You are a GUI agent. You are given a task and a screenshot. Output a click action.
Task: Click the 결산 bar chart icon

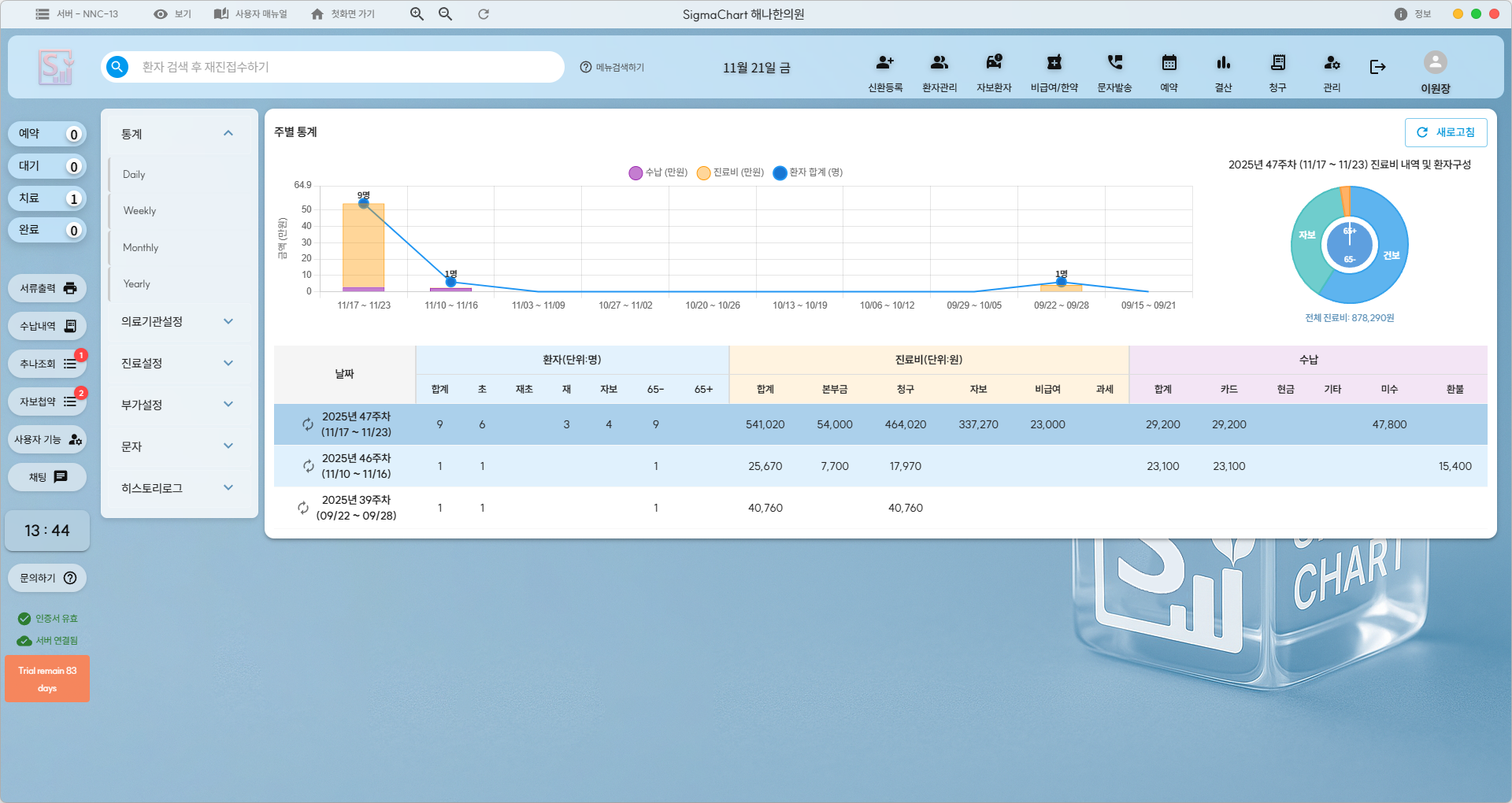(1223, 64)
